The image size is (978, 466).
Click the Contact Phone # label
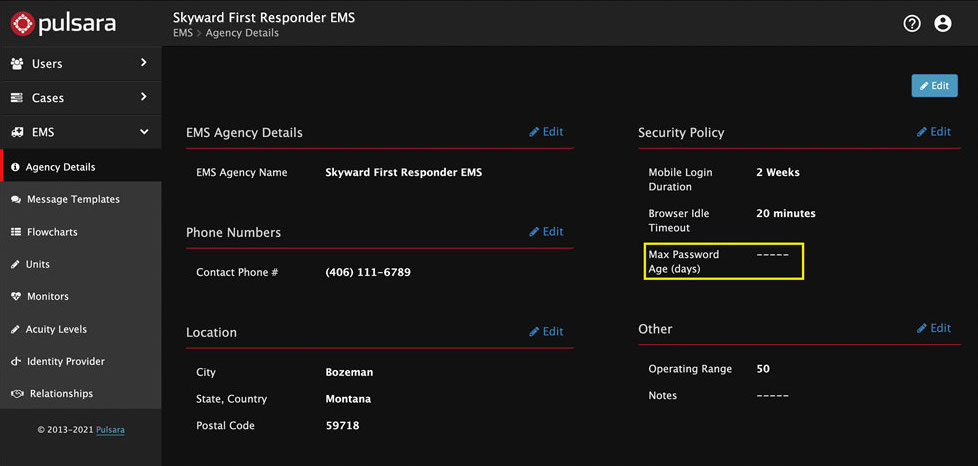pos(236,273)
